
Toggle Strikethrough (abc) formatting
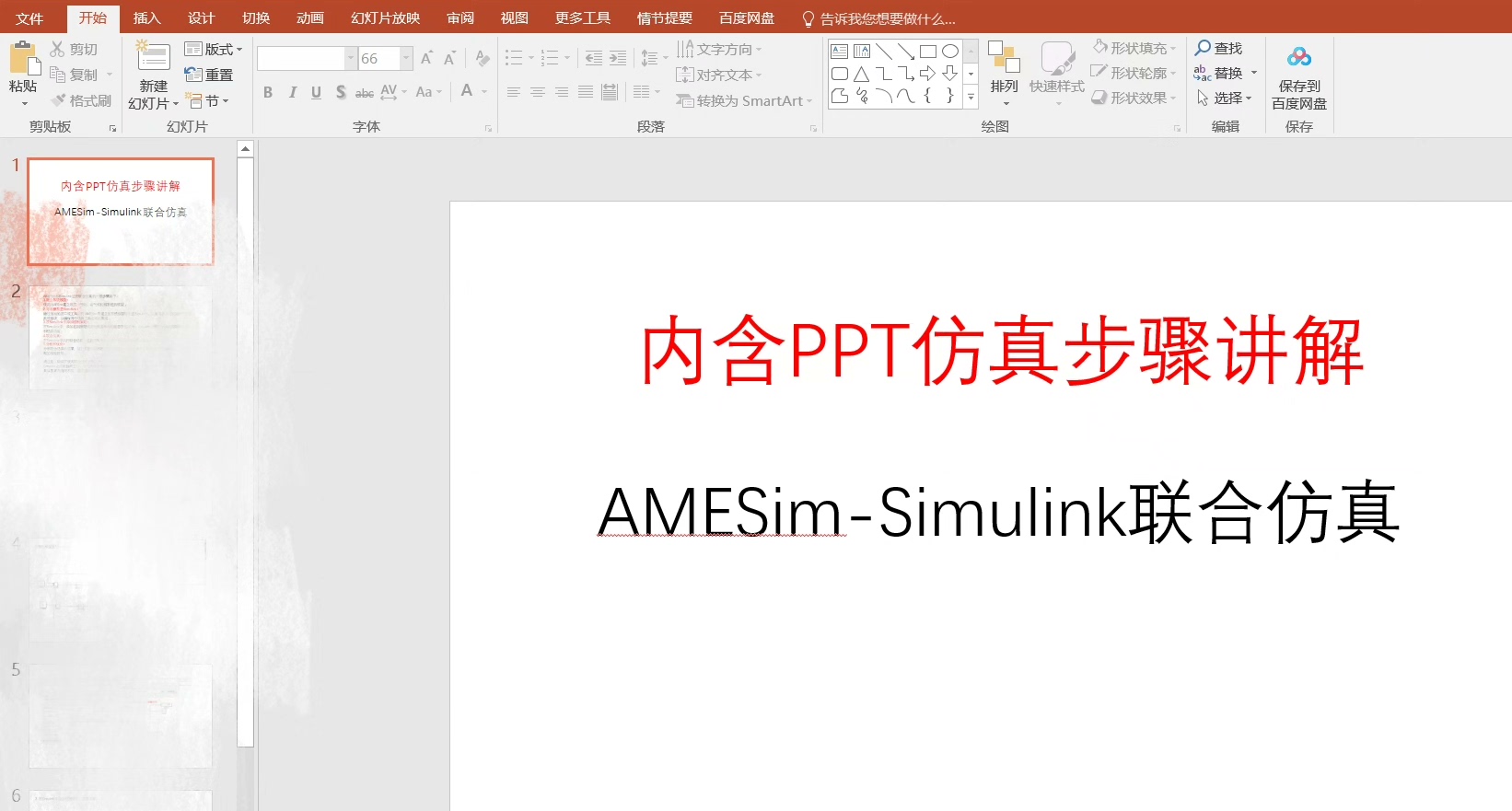pyautogui.click(x=365, y=92)
